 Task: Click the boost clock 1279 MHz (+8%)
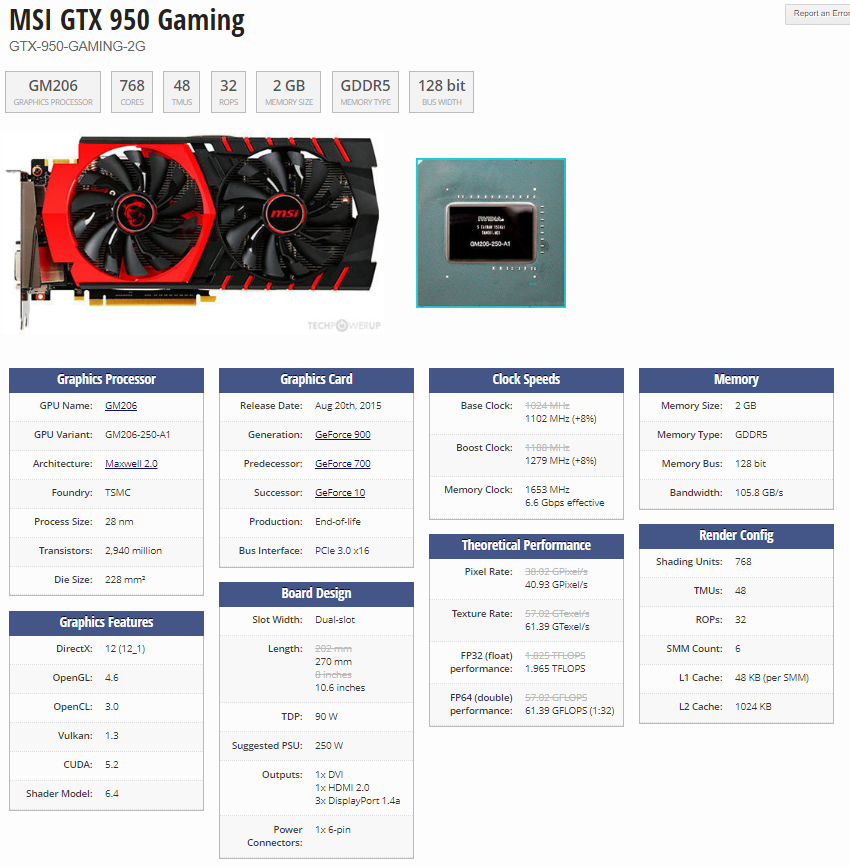(560, 461)
